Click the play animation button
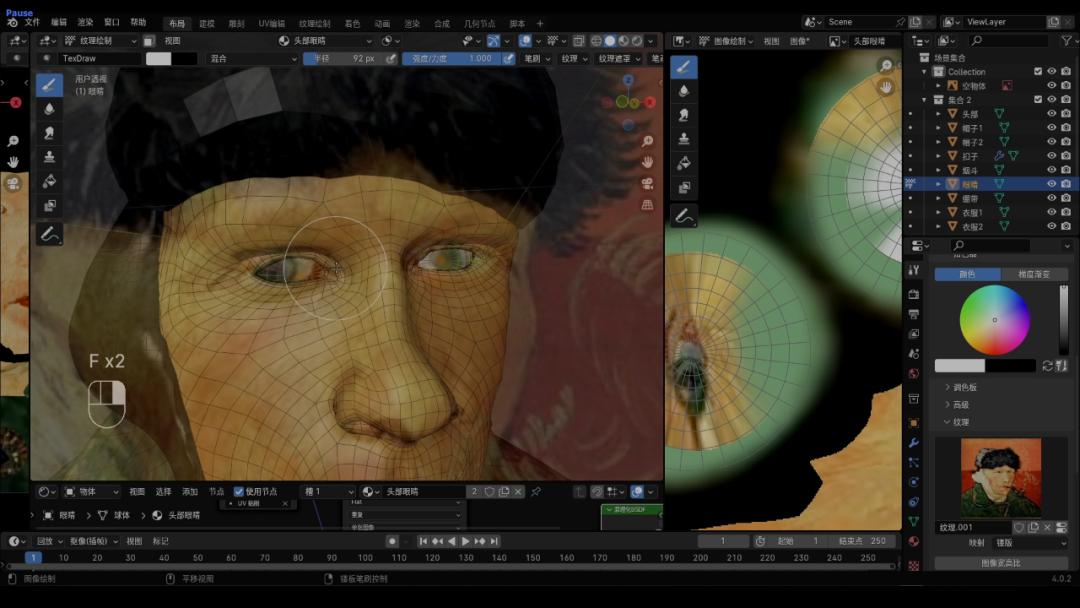1080x608 pixels. coord(466,541)
